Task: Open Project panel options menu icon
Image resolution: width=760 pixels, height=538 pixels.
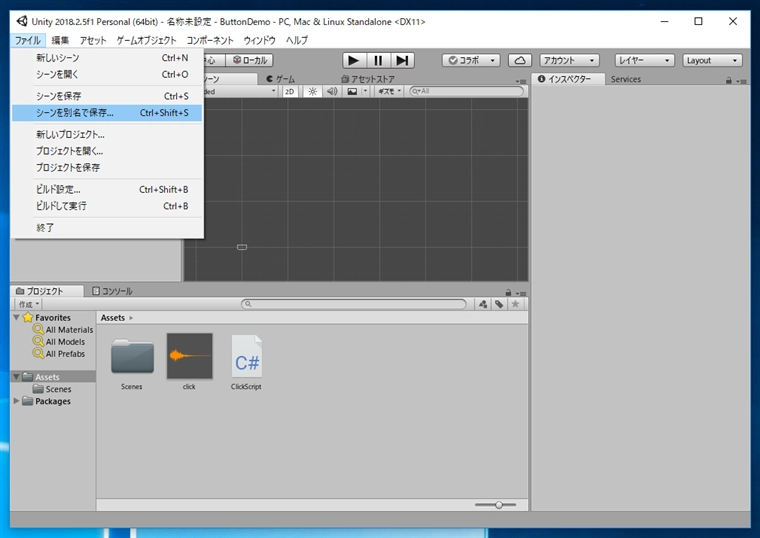Action: click(x=522, y=293)
